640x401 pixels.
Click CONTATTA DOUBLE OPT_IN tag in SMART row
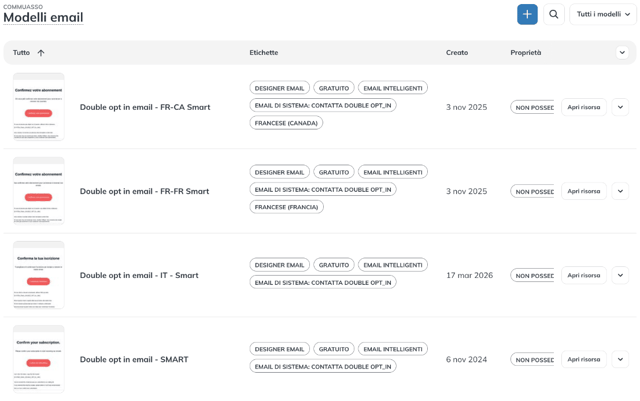click(x=323, y=367)
